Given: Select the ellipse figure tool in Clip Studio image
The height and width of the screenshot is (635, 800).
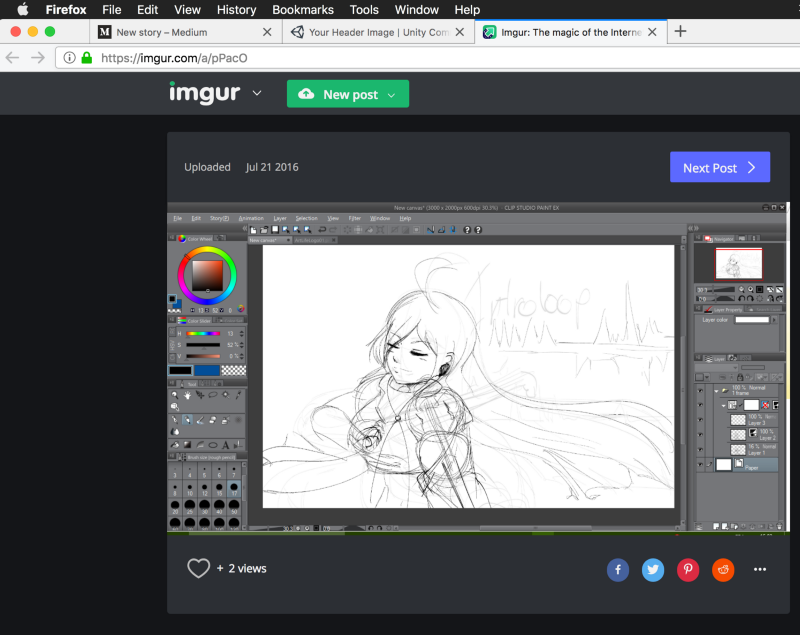Looking at the screenshot, I should click(x=213, y=445).
